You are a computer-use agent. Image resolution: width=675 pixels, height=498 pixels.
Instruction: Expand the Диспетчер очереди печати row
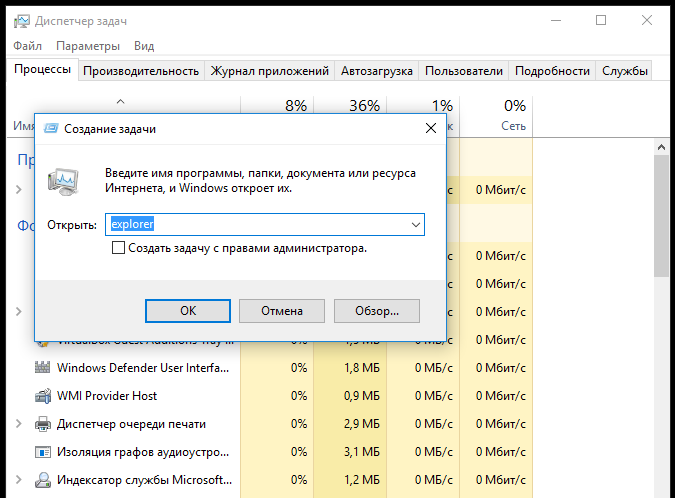[x=19, y=424]
